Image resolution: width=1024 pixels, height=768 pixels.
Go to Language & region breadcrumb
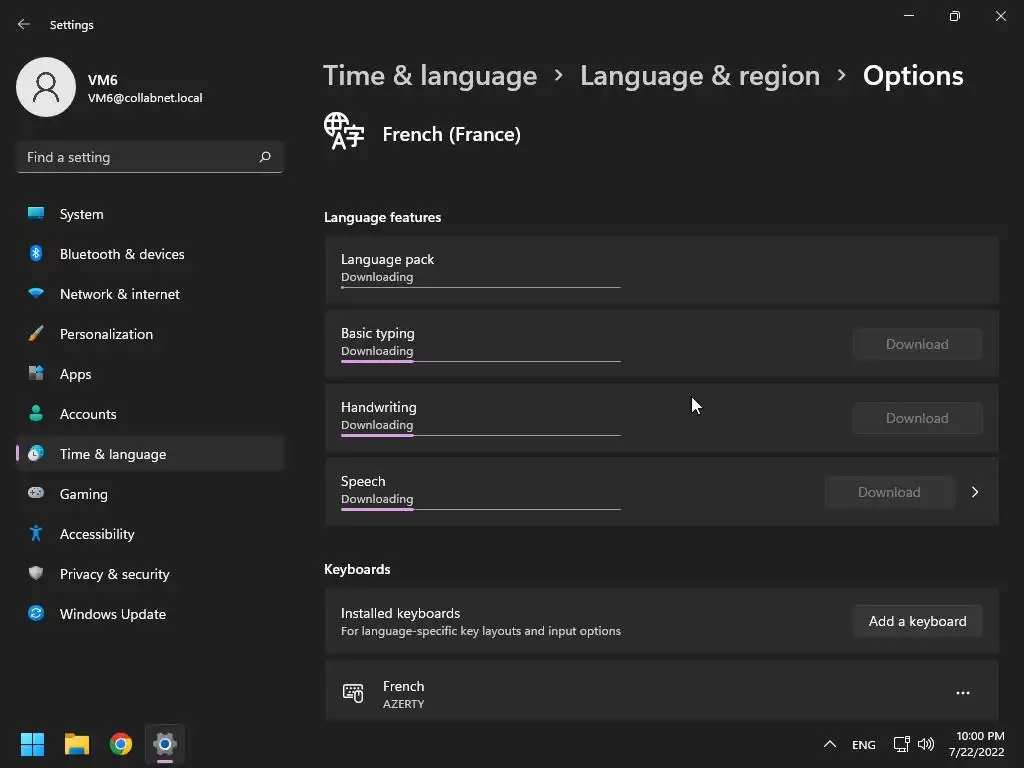tap(700, 76)
